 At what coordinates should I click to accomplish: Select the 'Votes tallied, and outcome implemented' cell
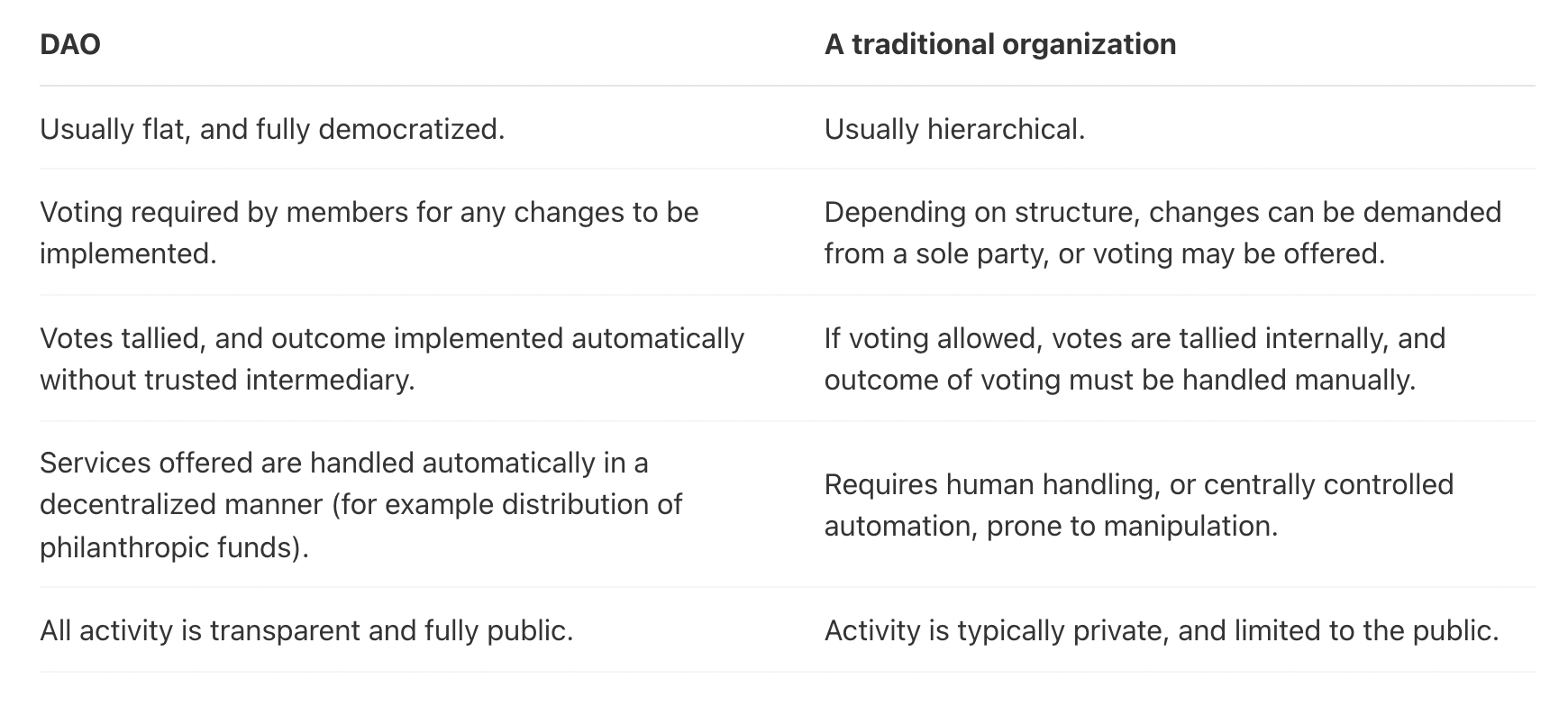point(392,359)
